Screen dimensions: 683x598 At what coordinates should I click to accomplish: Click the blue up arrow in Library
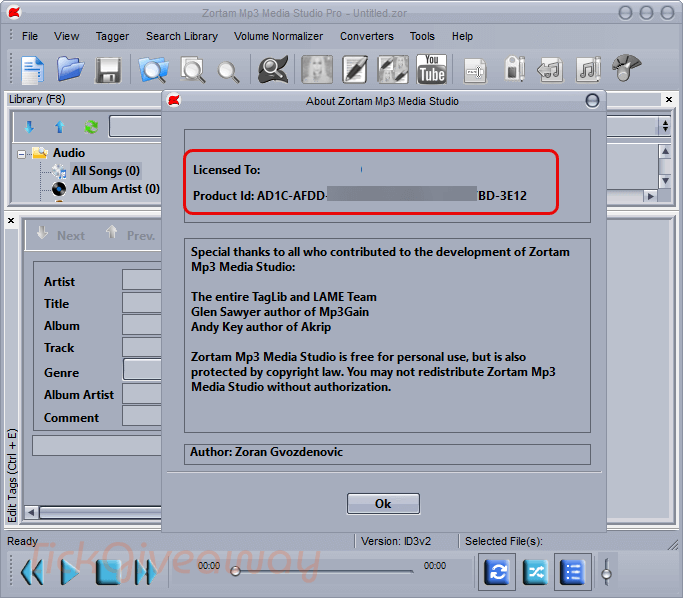[60, 127]
